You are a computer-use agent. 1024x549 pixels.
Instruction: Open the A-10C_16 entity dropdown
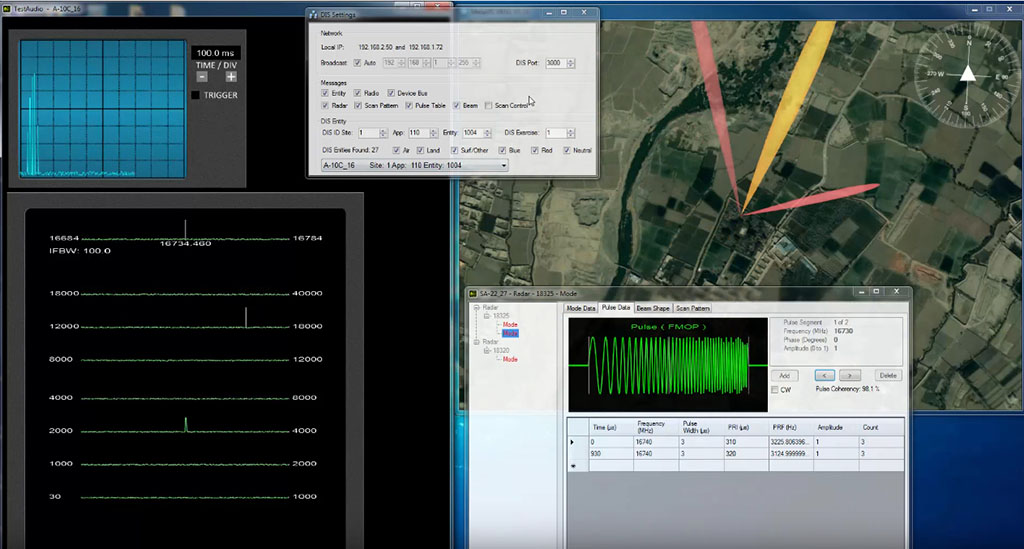504,166
